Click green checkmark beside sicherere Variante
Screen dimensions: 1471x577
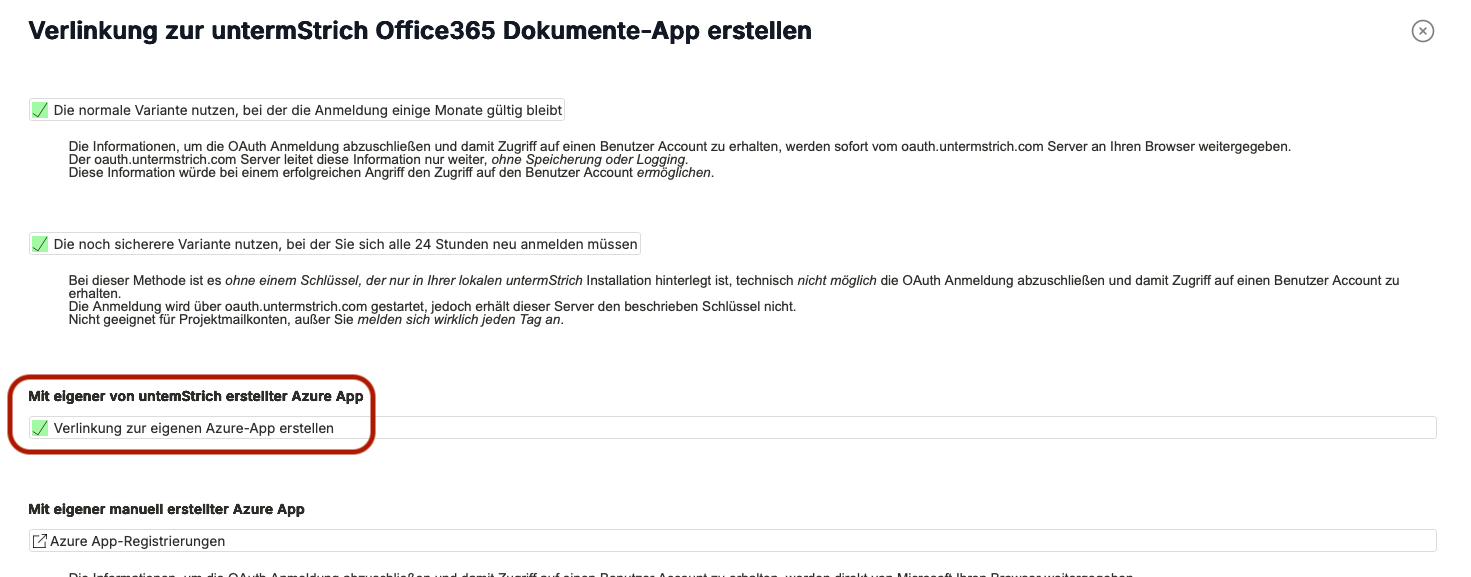coord(40,244)
